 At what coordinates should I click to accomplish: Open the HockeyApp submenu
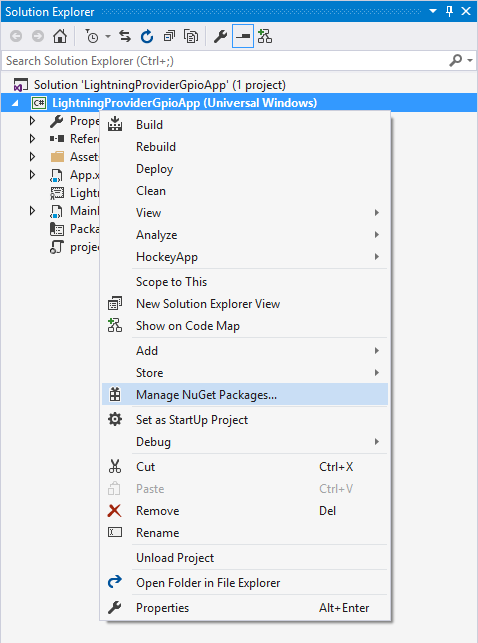click(245, 257)
